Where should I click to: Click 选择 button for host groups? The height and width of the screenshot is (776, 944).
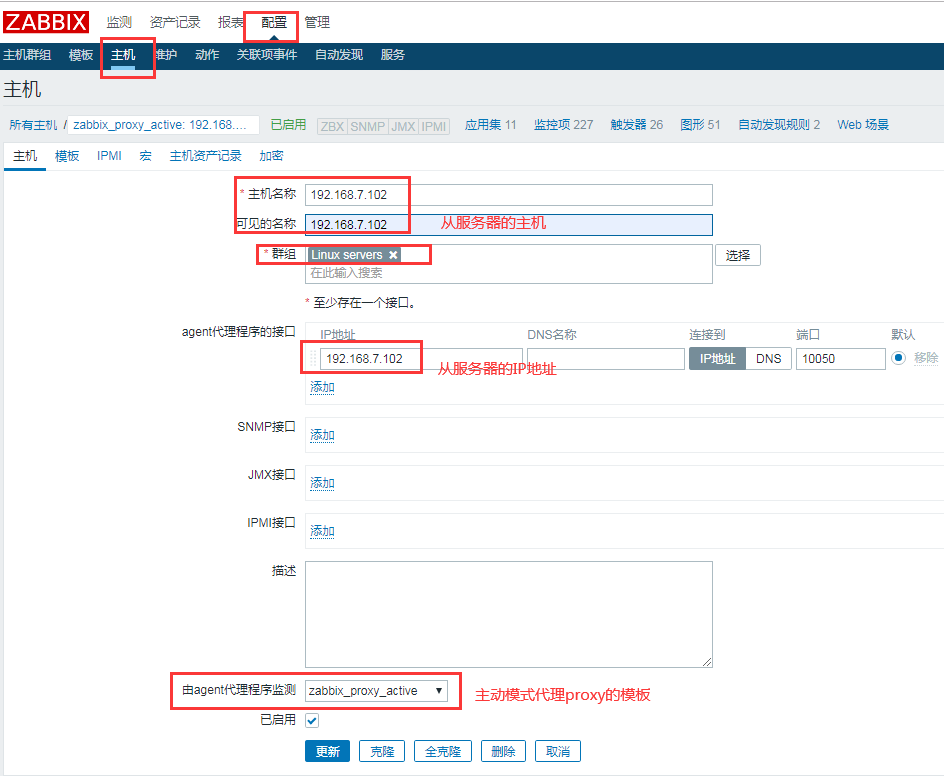738,255
